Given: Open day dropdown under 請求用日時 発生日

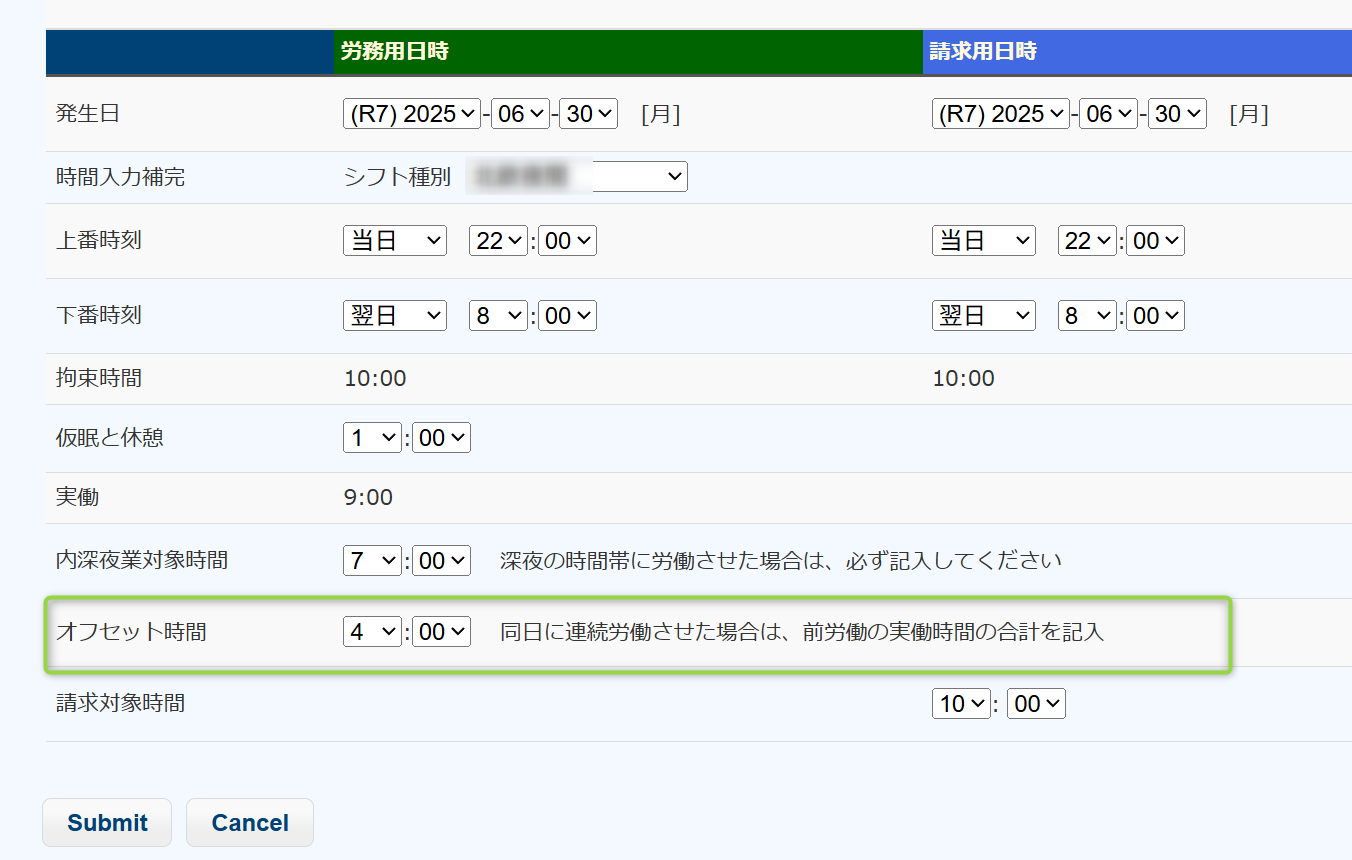Looking at the screenshot, I should [x=1177, y=114].
